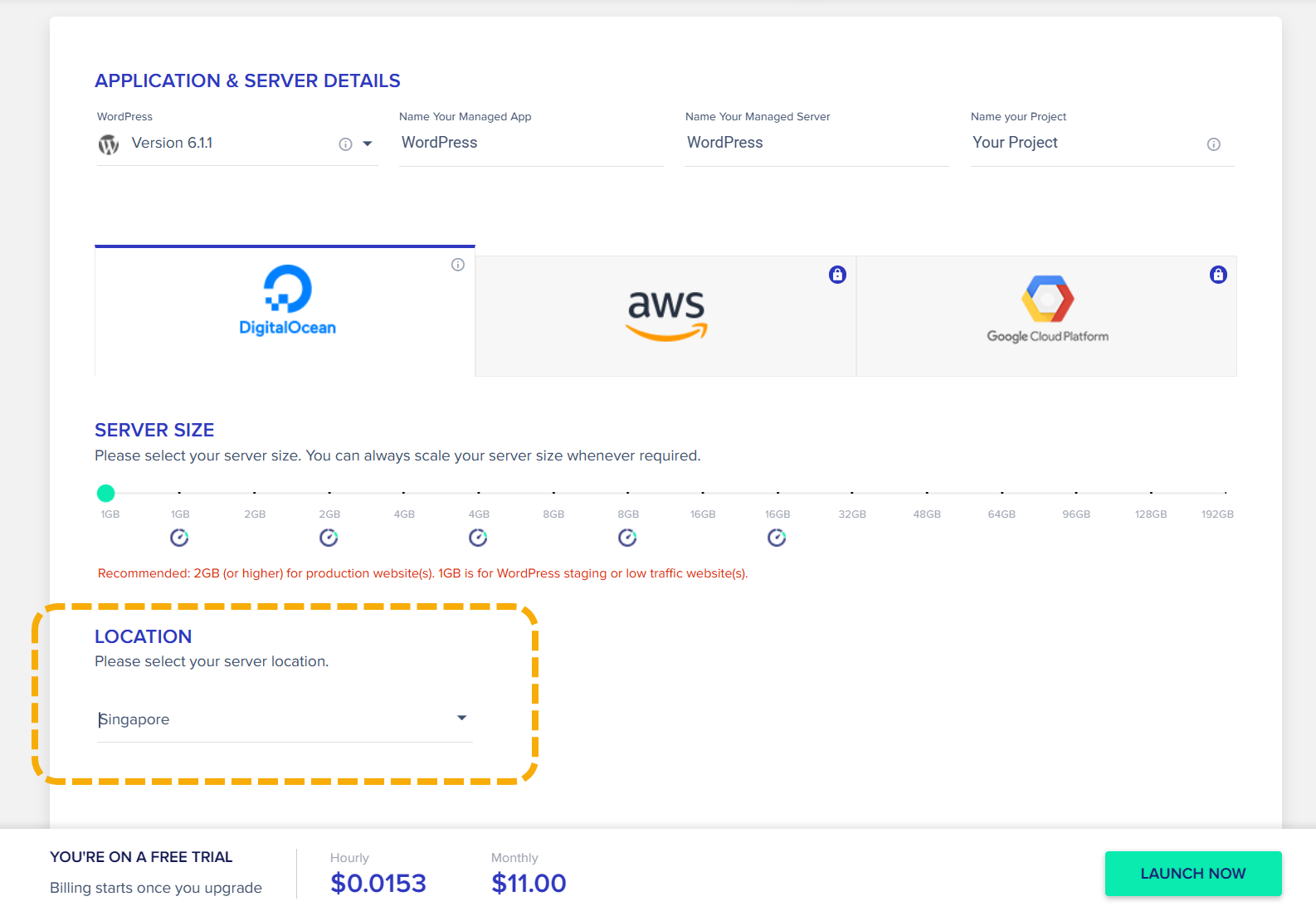
Task: Click the green server size slider handle
Action: pos(105,494)
